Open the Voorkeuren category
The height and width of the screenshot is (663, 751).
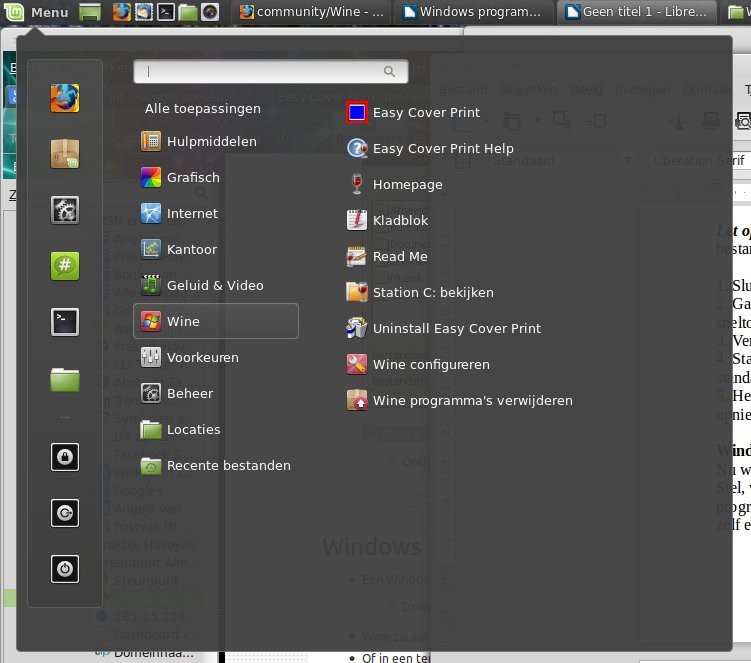coord(216,357)
